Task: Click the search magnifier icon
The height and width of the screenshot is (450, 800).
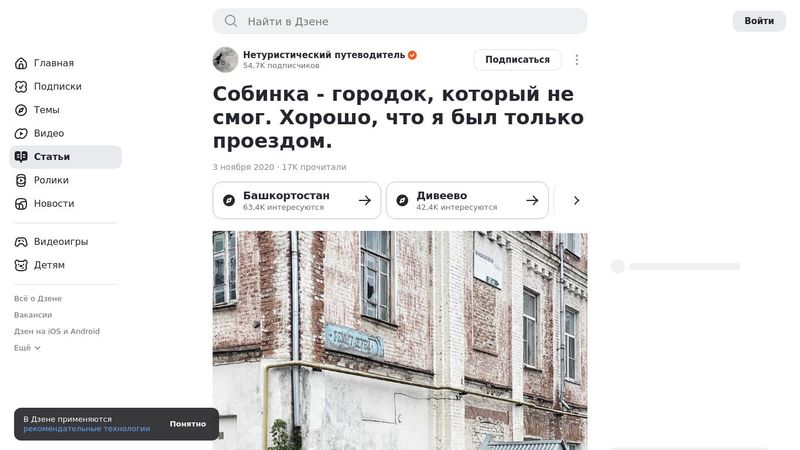Action: [x=231, y=21]
